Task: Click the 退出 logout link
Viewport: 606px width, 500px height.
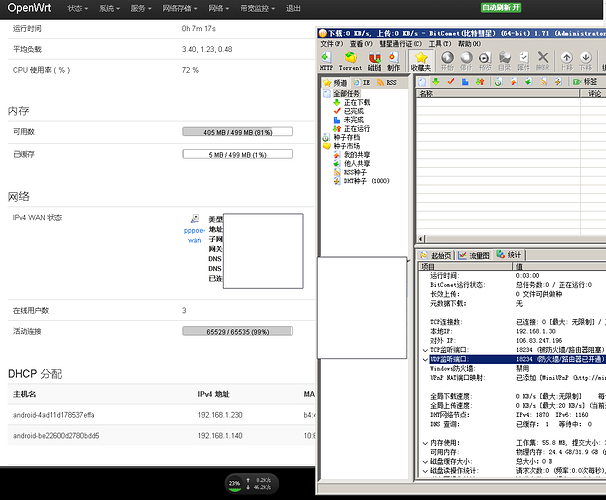Action: coord(293,9)
